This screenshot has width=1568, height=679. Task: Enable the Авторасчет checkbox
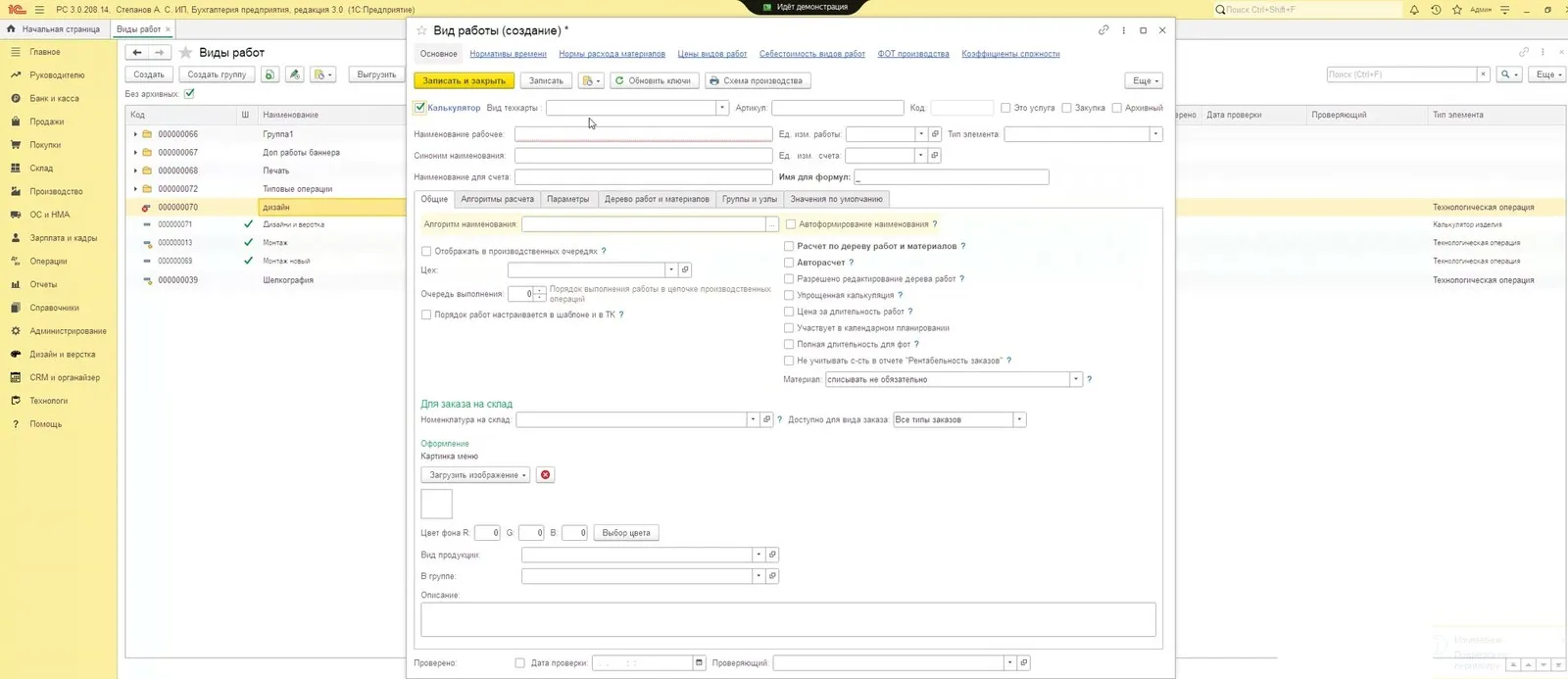point(789,263)
